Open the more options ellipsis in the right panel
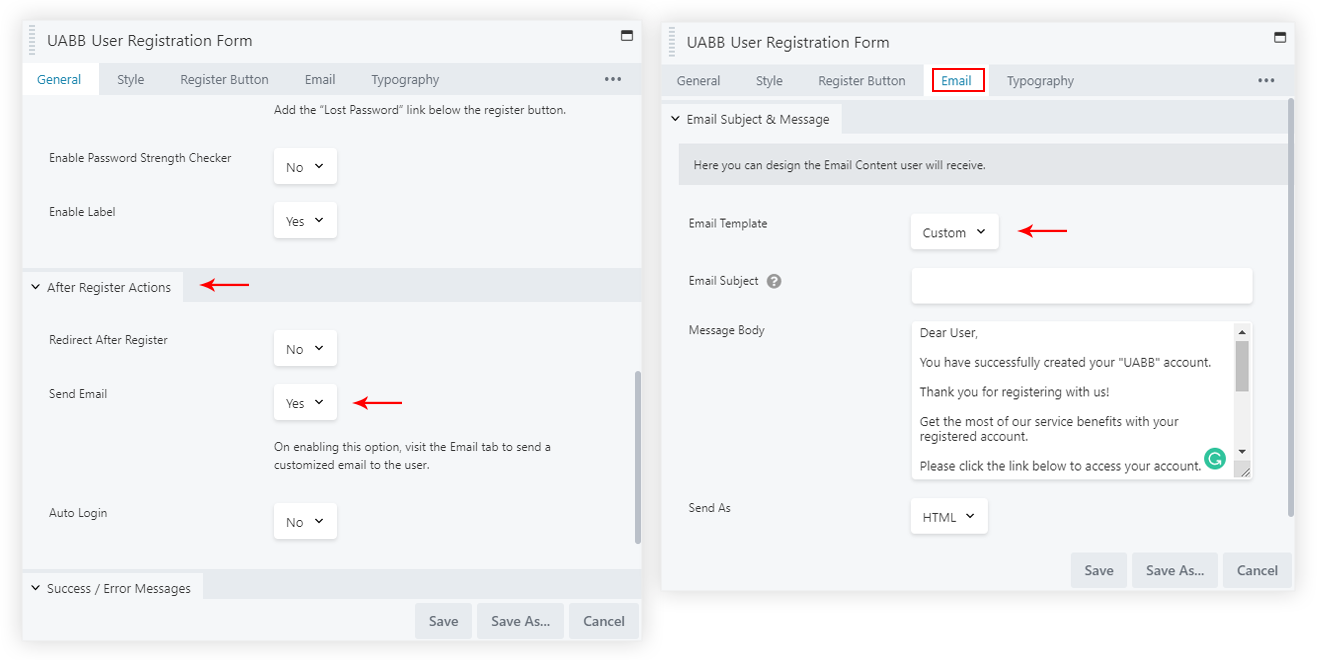 [1266, 81]
